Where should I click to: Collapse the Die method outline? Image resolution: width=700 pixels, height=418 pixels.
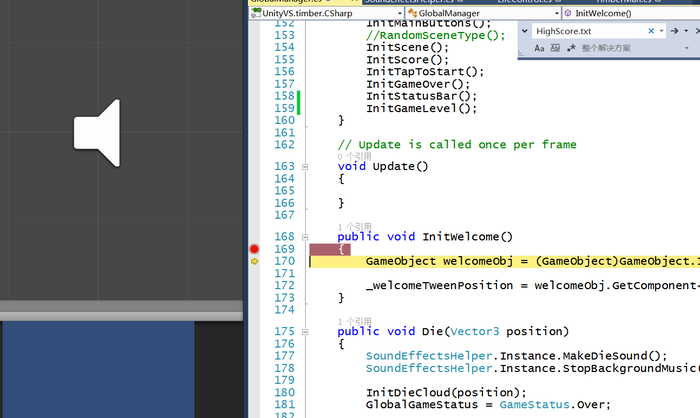tap(305, 331)
